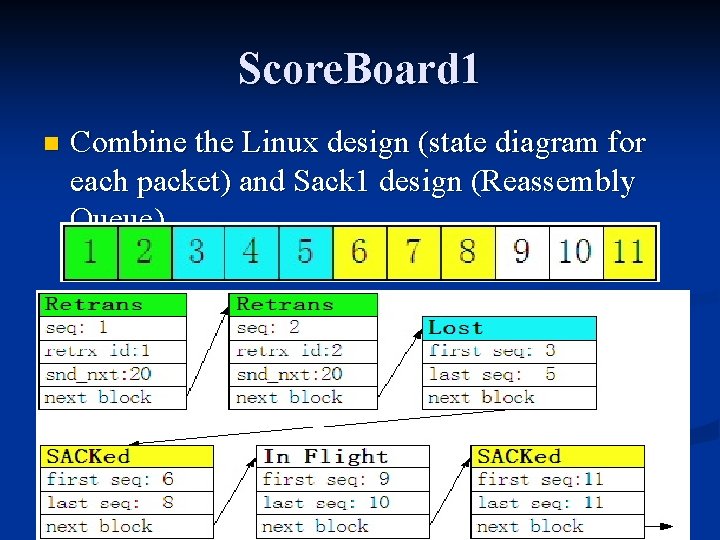Image resolution: width=720 pixels, height=540 pixels.
Task: Click the text line starting 'Combine the Linux design'
Action: [x=358, y=143]
